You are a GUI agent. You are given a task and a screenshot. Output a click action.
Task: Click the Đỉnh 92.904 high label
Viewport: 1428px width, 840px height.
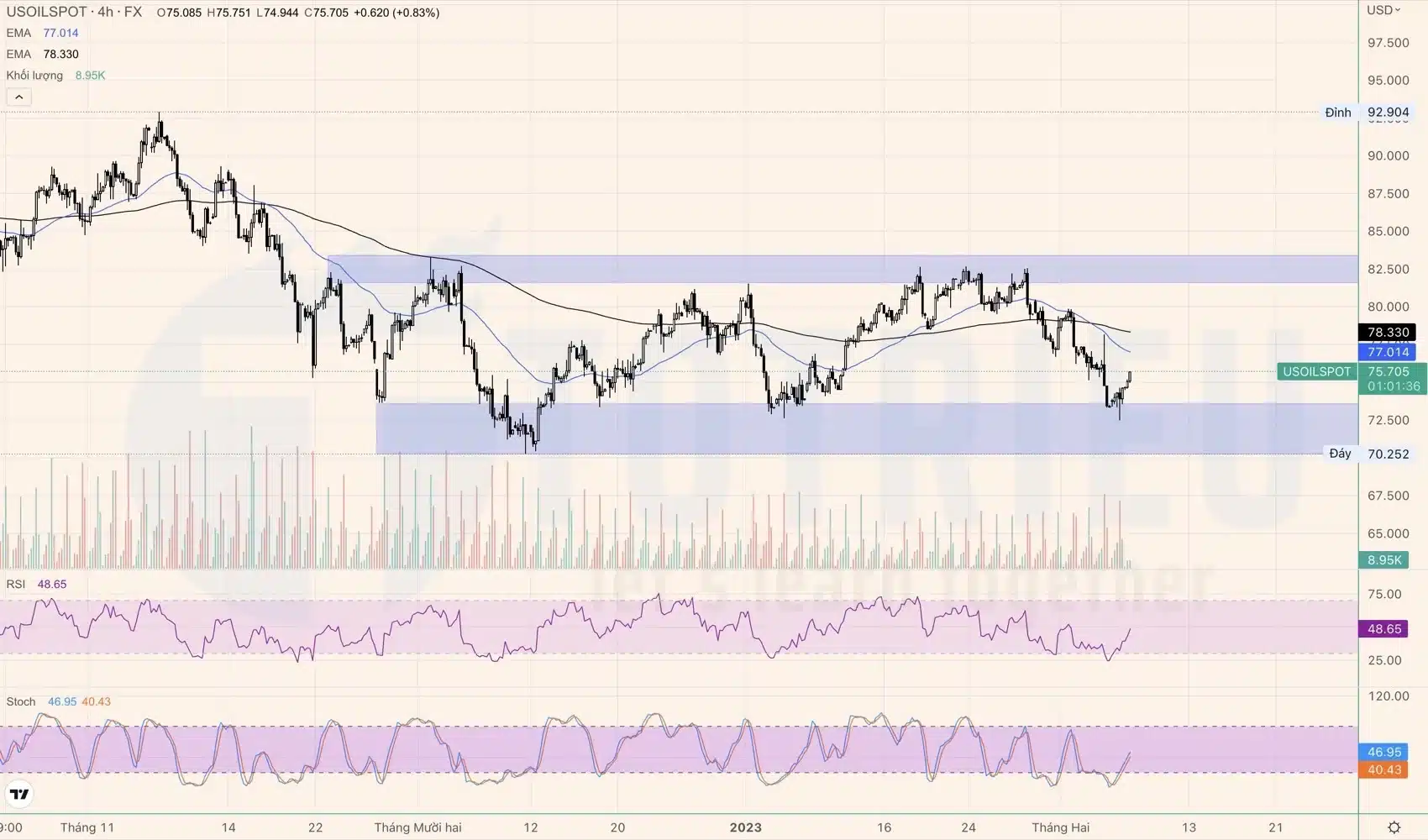click(1367, 113)
